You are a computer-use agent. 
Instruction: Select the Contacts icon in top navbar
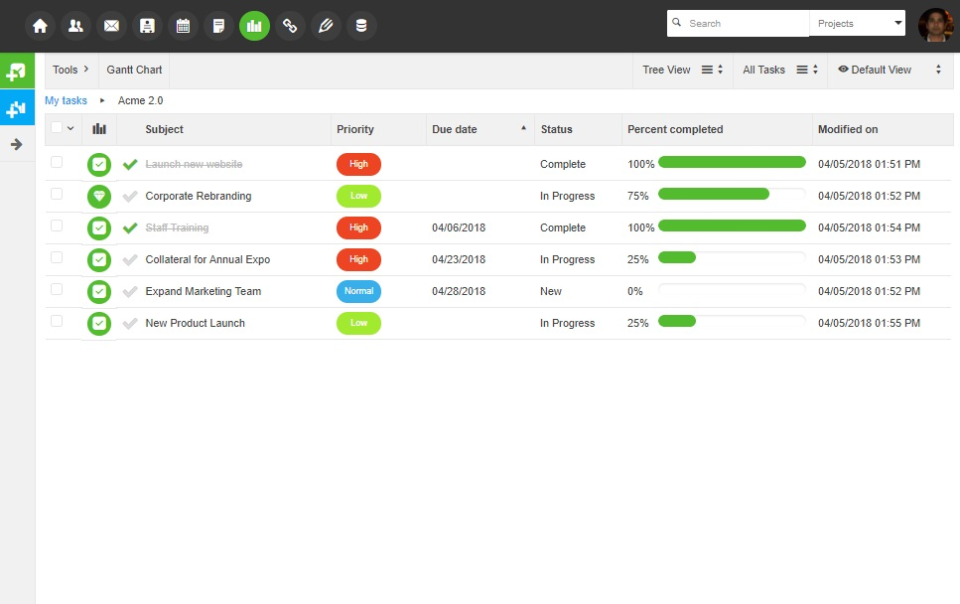click(75, 25)
